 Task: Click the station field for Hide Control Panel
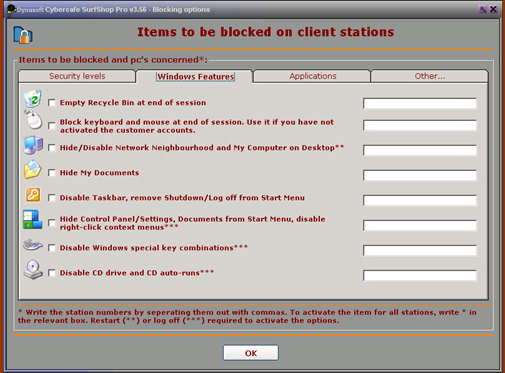(420, 225)
